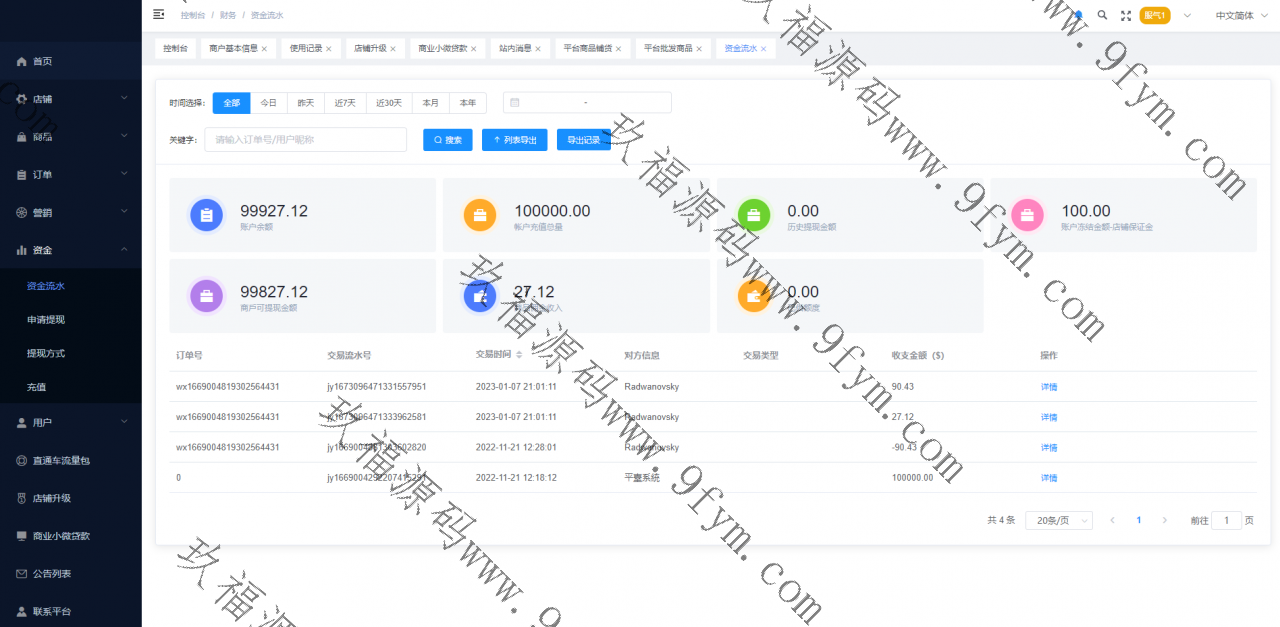1280x627 pixels.
Task: Close the 店铺升级 tab
Action: [x=393, y=49]
